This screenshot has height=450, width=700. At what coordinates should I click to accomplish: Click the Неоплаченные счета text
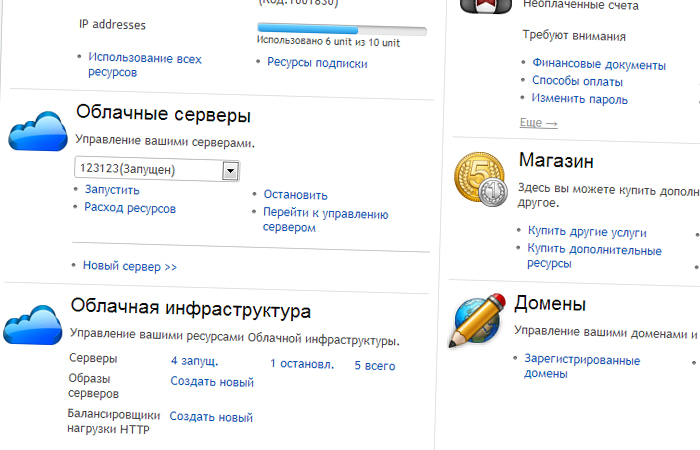581,5
